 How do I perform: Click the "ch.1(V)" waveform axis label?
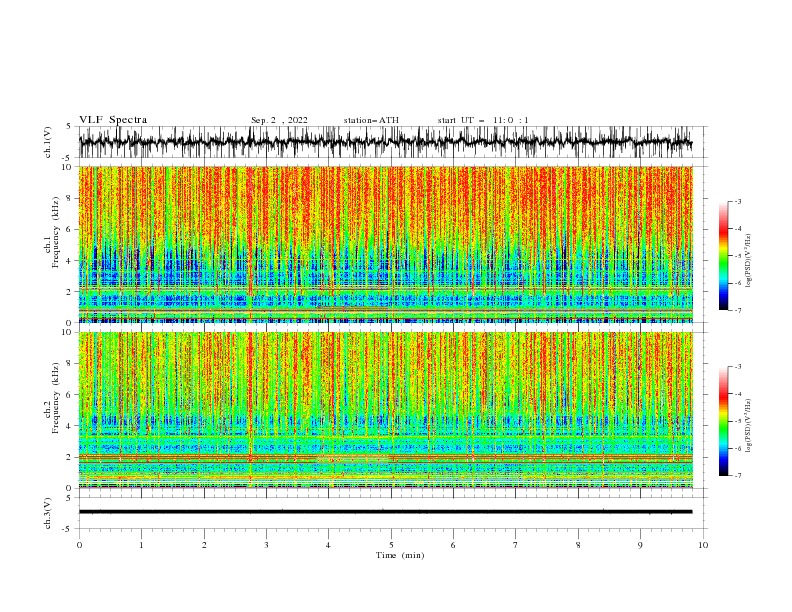[x=48, y=142]
